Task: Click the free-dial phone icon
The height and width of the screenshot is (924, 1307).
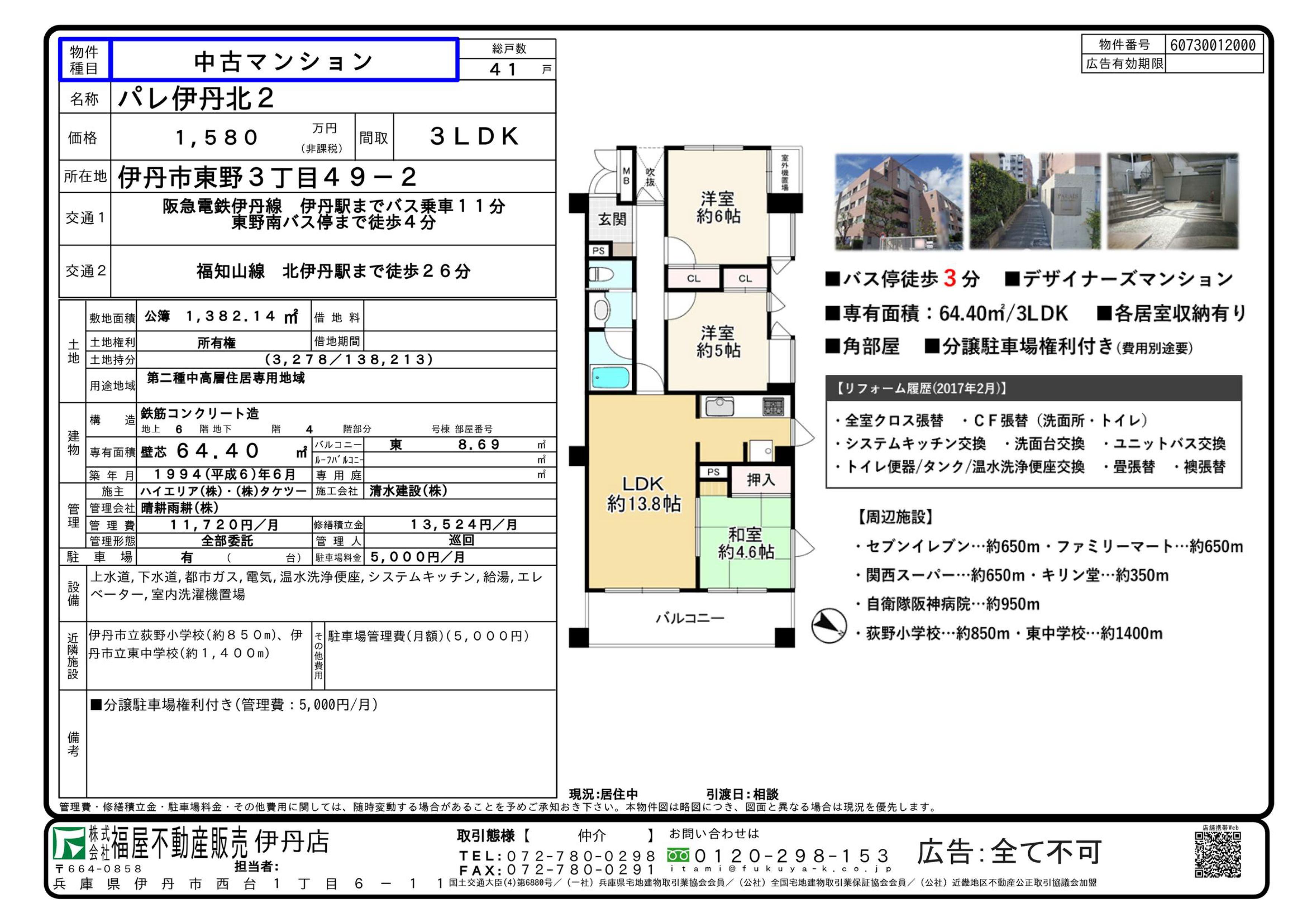Action: pyautogui.click(x=678, y=855)
